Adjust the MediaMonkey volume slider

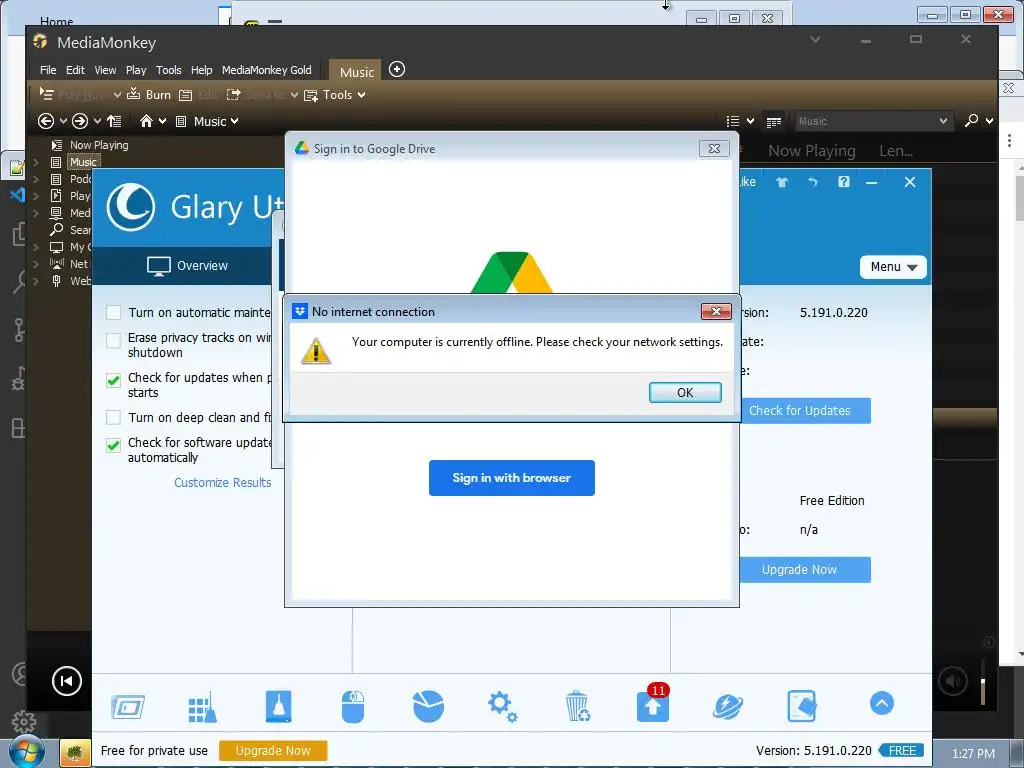[983, 684]
